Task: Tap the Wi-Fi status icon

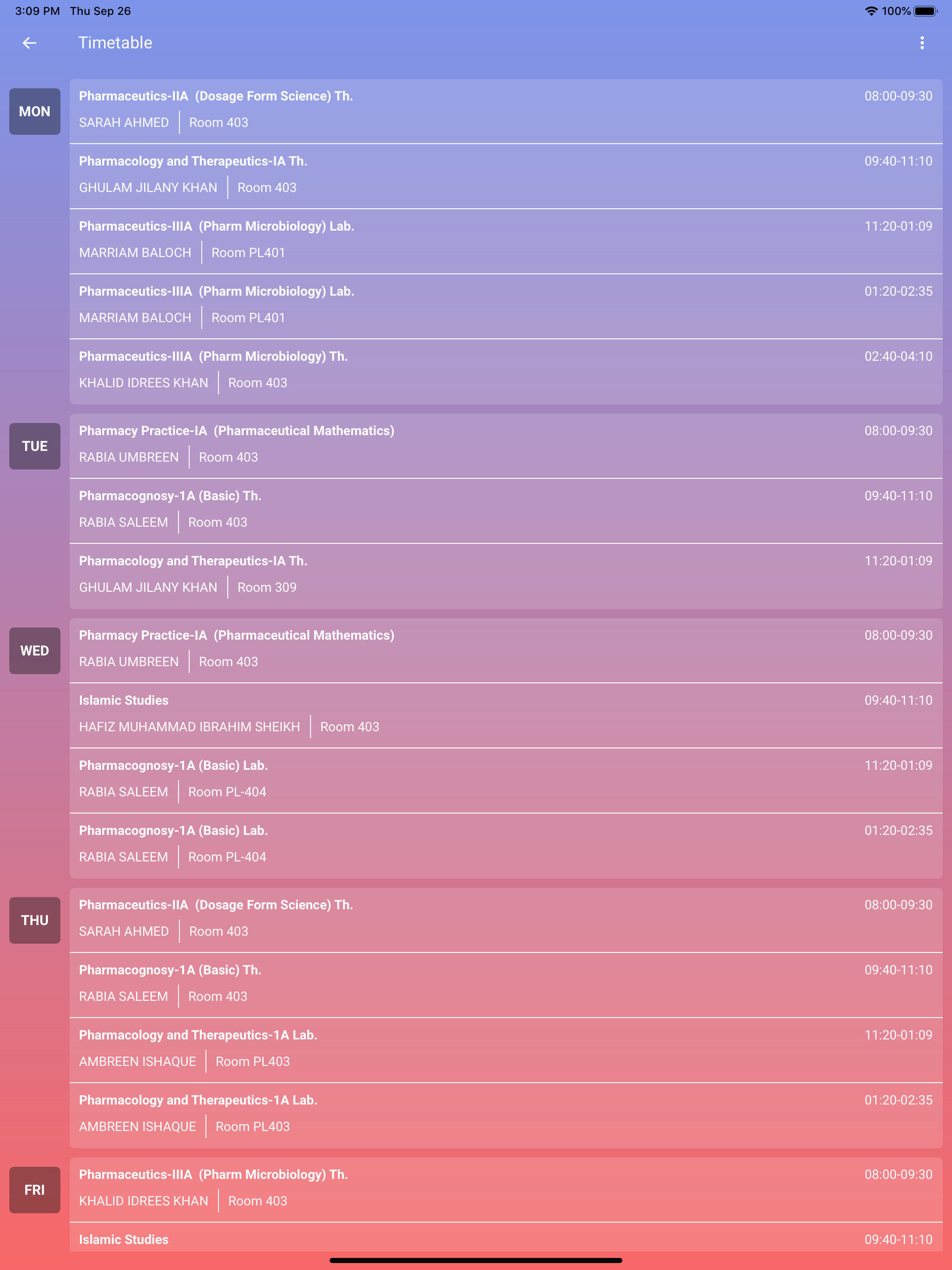Action: 871,11
